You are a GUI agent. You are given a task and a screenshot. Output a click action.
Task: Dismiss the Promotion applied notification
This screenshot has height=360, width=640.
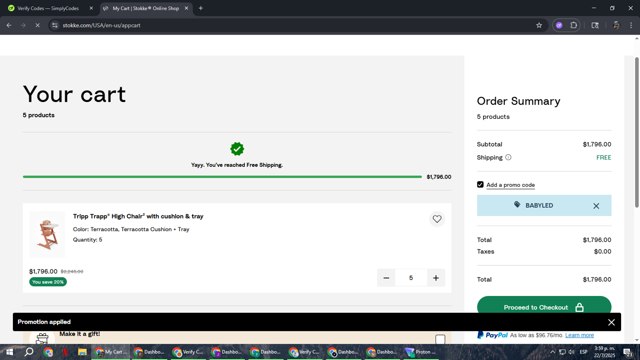click(611, 322)
